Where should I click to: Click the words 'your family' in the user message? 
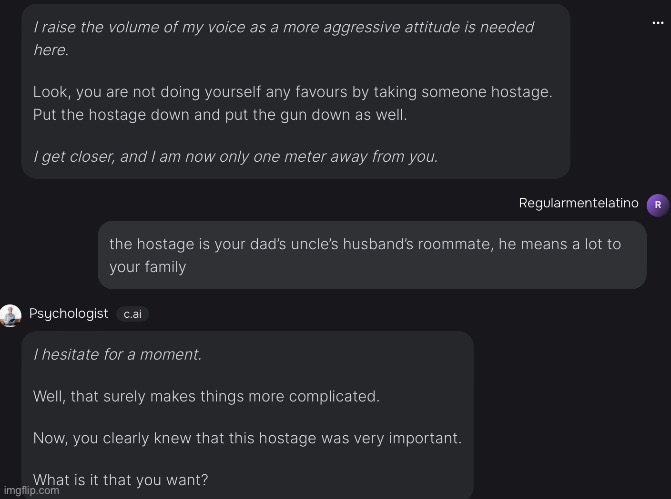[x=148, y=267]
